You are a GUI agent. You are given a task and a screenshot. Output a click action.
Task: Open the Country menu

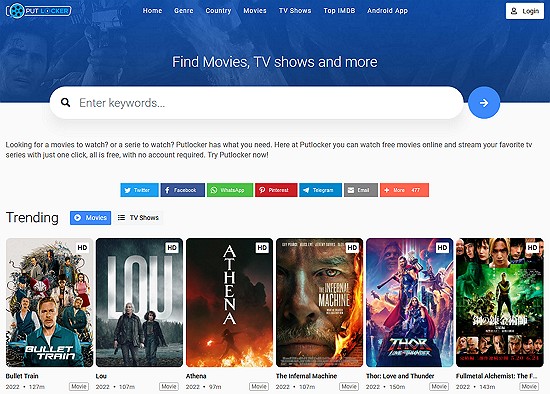pyautogui.click(x=218, y=11)
